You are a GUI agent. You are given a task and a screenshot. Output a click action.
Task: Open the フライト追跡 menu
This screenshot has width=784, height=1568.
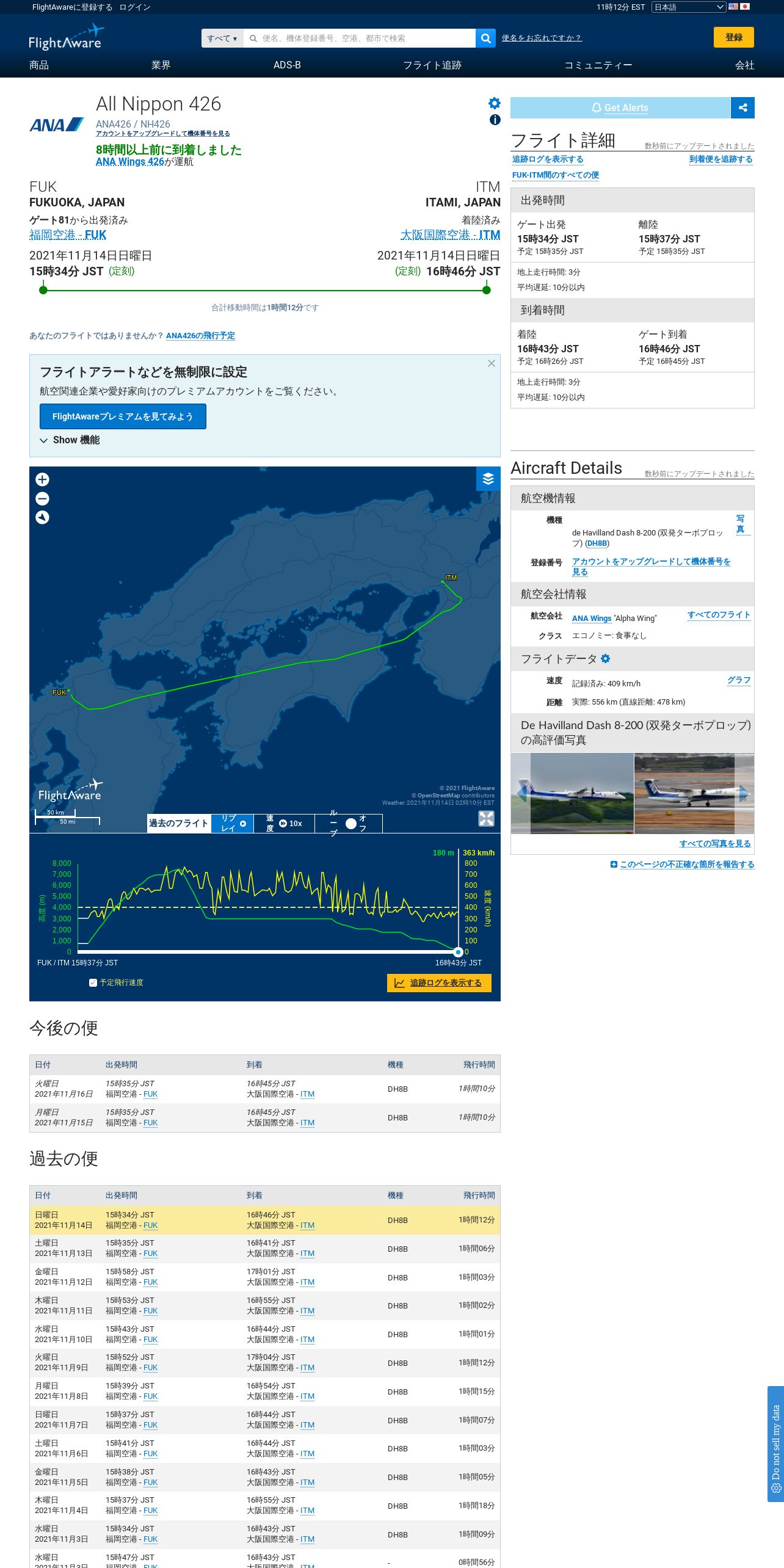coord(432,65)
